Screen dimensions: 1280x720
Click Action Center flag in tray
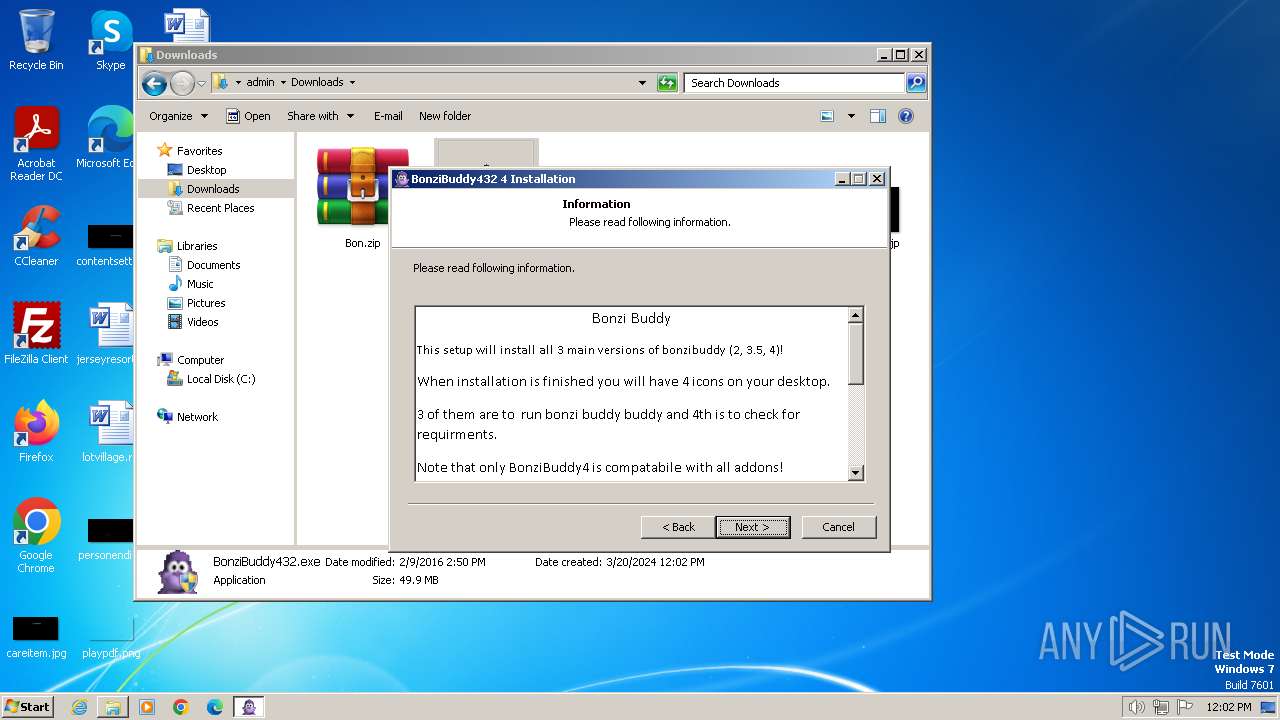1184,707
